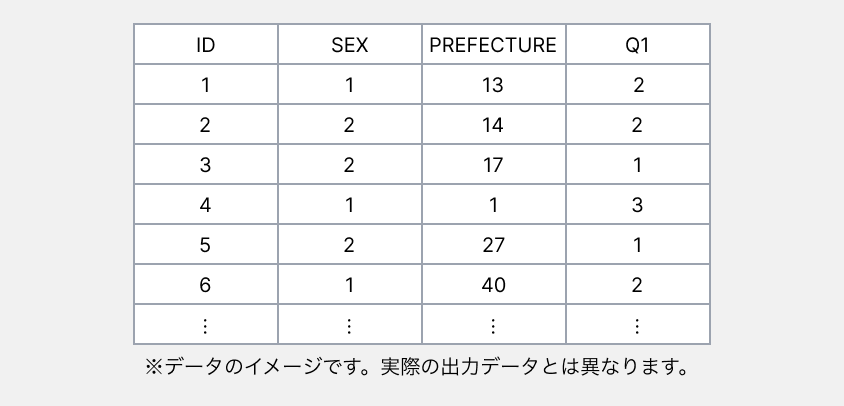This screenshot has height=406, width=844.
Task: Select the PREFECTURE column header
Action: coord(493,45)
